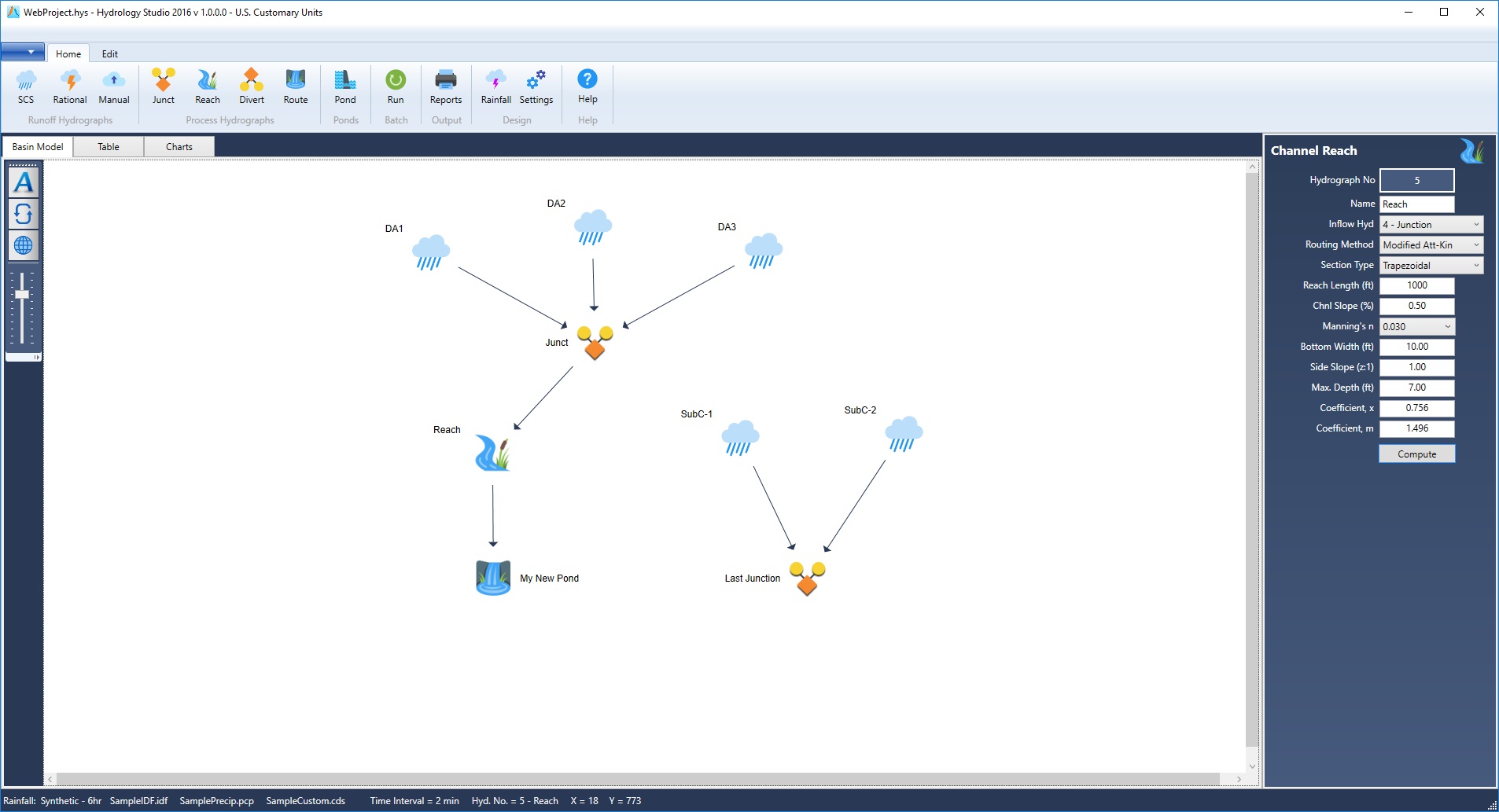1499x812 pixels.
Task: Open the Rainfall design settings
Action: click(x=495, y=86)
